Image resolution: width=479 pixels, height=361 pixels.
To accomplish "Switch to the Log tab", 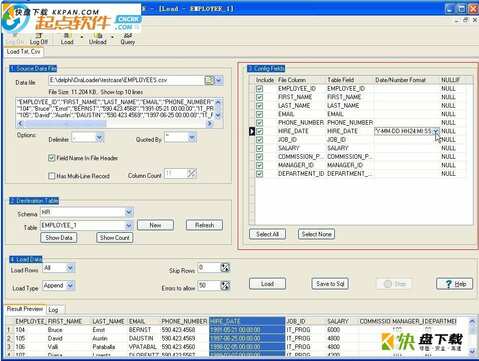I will click(x=53, y=310).
